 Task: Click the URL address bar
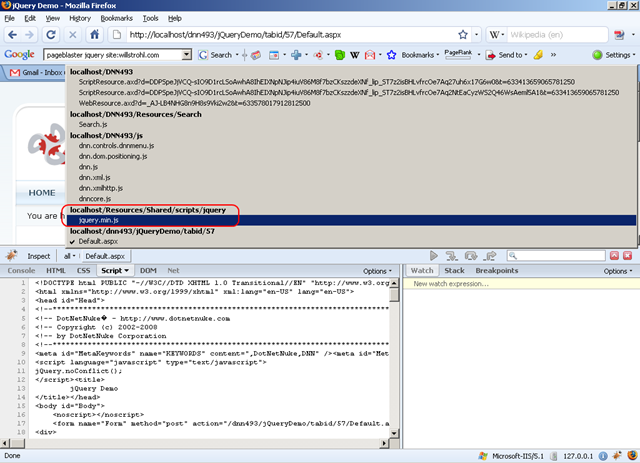tap(292, 35)
